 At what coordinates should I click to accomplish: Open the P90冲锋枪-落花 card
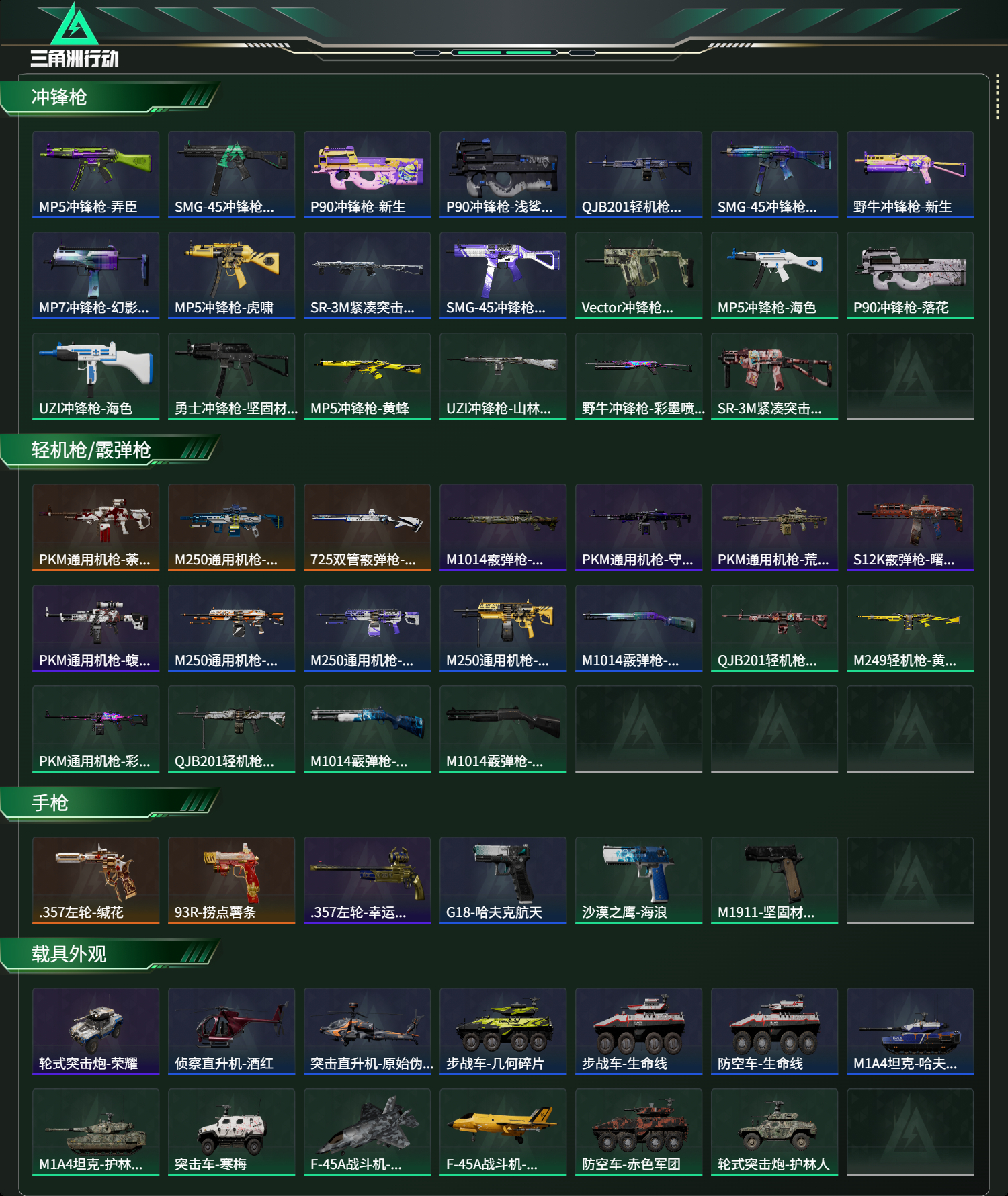click(x=911, y=275)
